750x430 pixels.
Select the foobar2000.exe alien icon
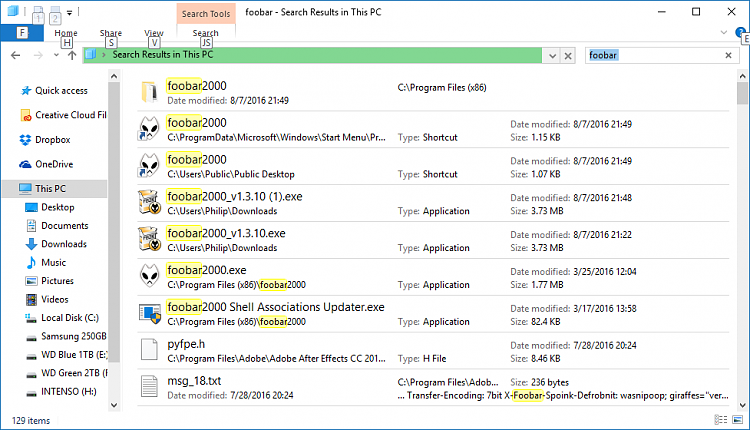pyautogui.click(x=149, y=276)
